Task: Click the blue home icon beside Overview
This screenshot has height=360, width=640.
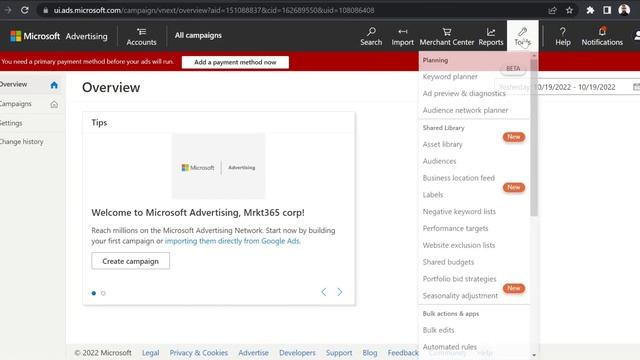Action: click(54, 85)
